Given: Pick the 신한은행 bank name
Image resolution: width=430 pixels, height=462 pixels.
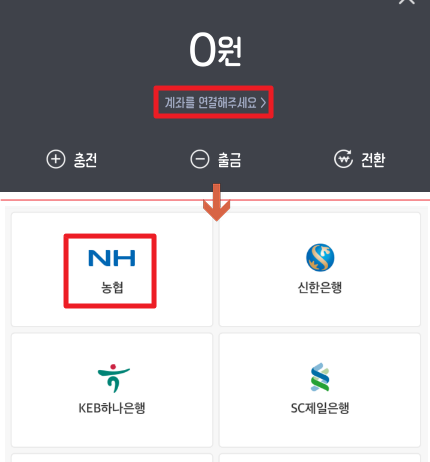Looking at the screenshot, I should [x=320, y=287].
